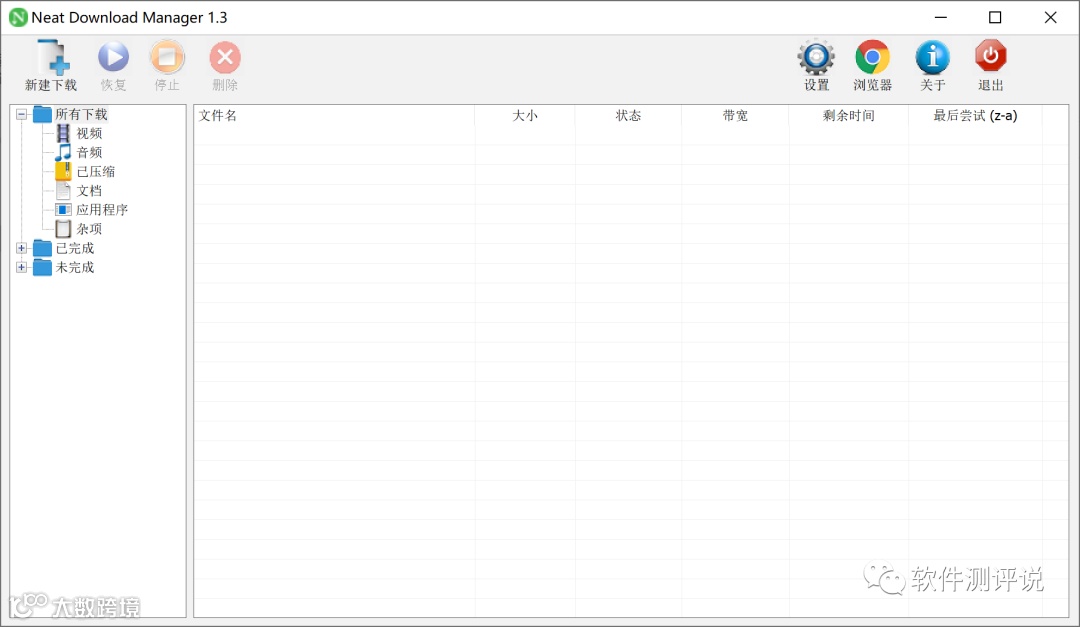Click the Resume (恢复) play icon
1080x627 pixels.
(x=113, y=56)
